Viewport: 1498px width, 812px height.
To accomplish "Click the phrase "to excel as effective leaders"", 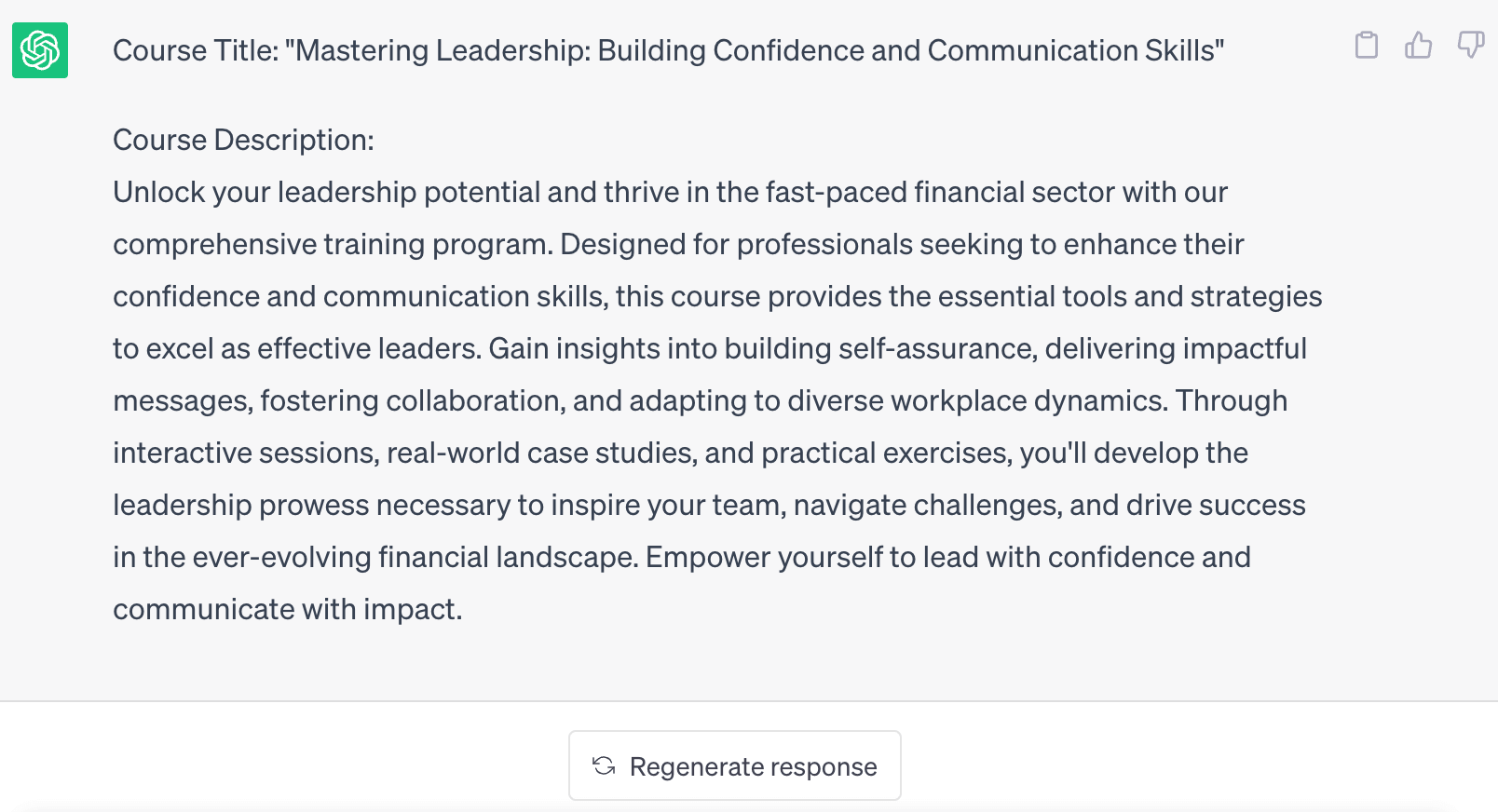I will coord(296,348).
